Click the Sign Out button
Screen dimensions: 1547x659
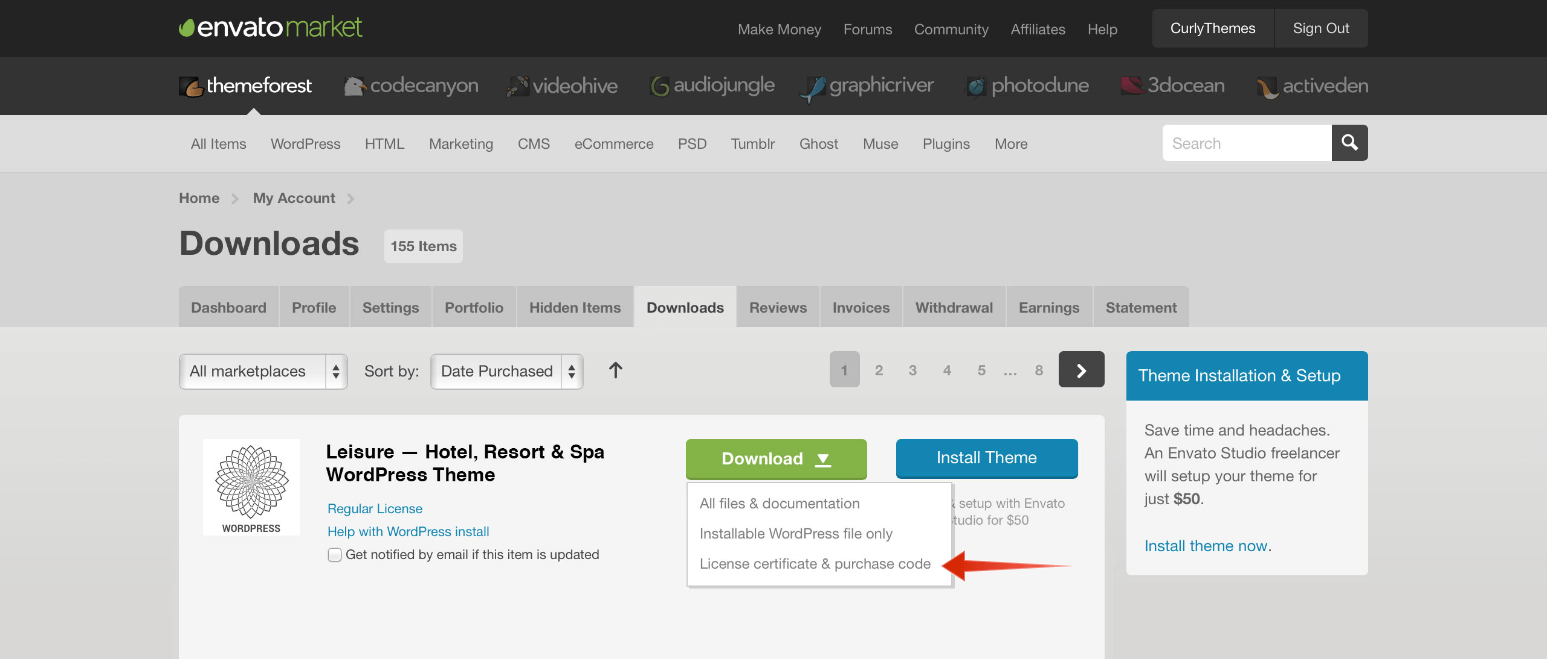pyautogui.click(x=1321, y=28)
